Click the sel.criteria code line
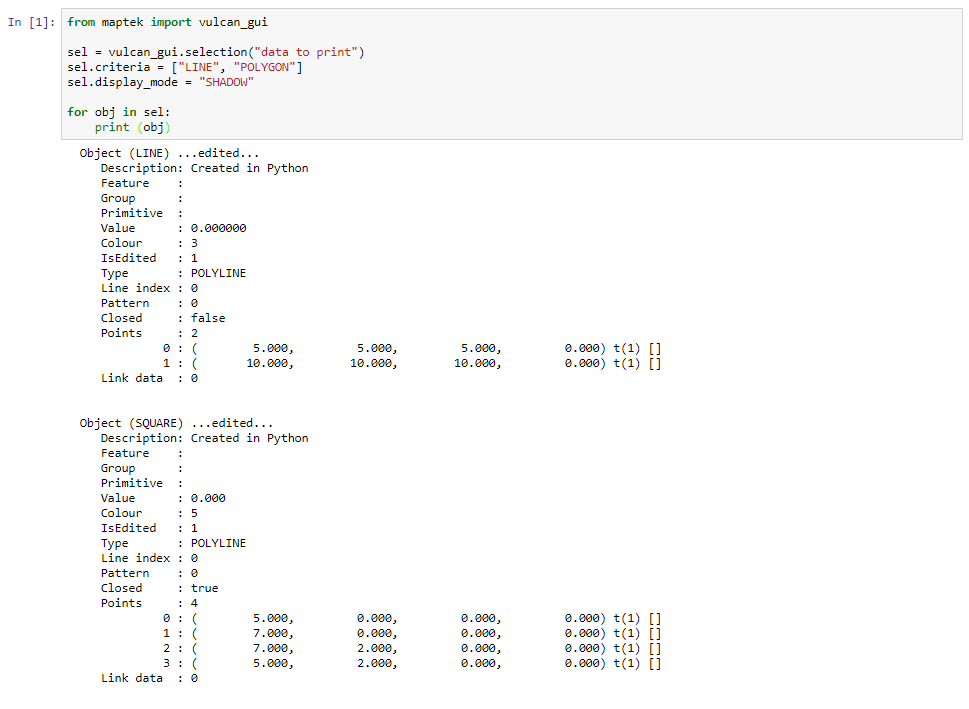The height and width of the screenshot is (709, 969). coord(185,67)
